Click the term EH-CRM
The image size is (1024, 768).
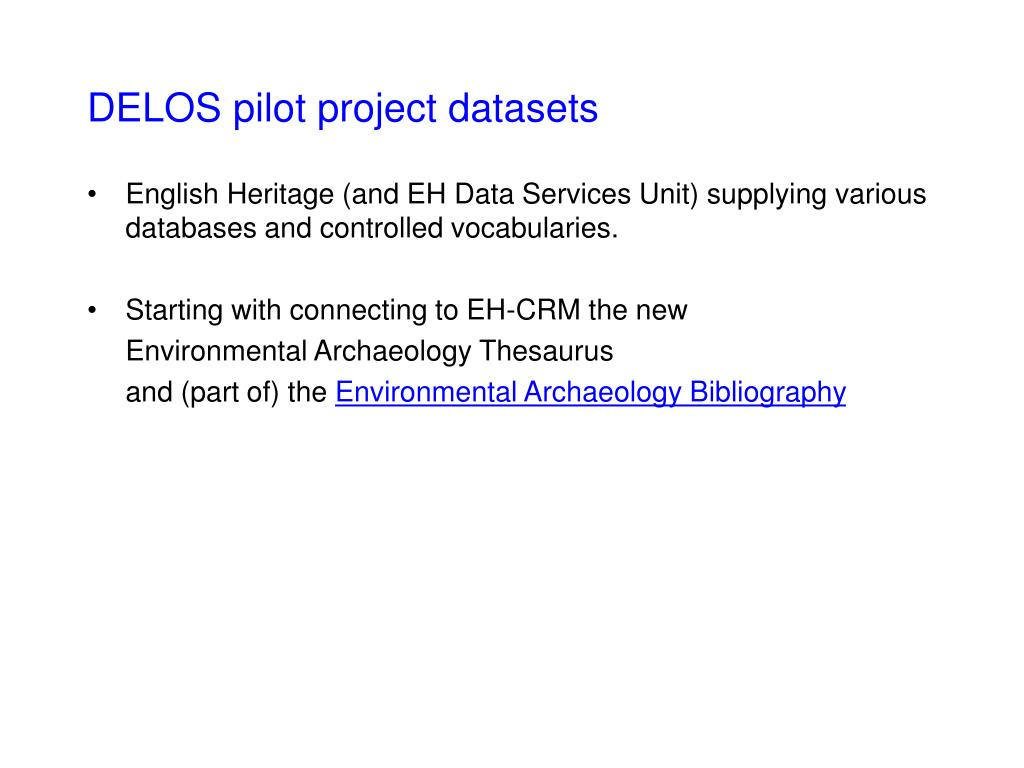[523, 310]
